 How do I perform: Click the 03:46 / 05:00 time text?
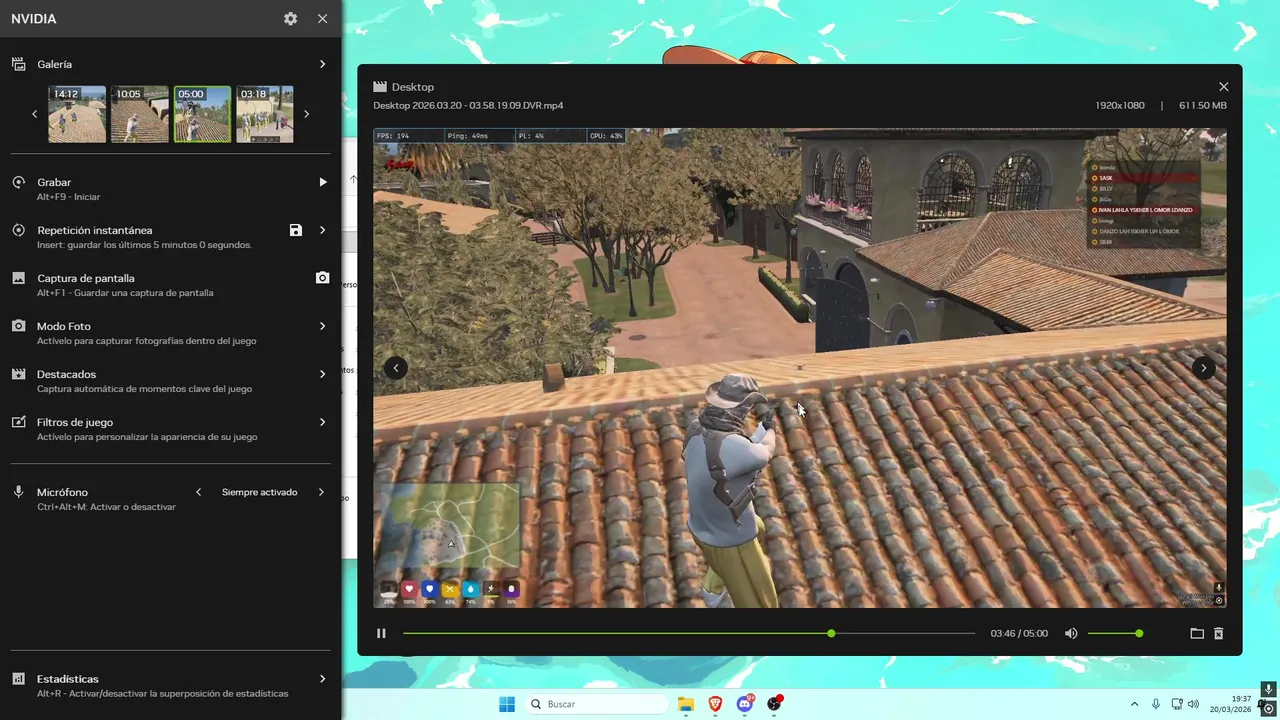1019,633
